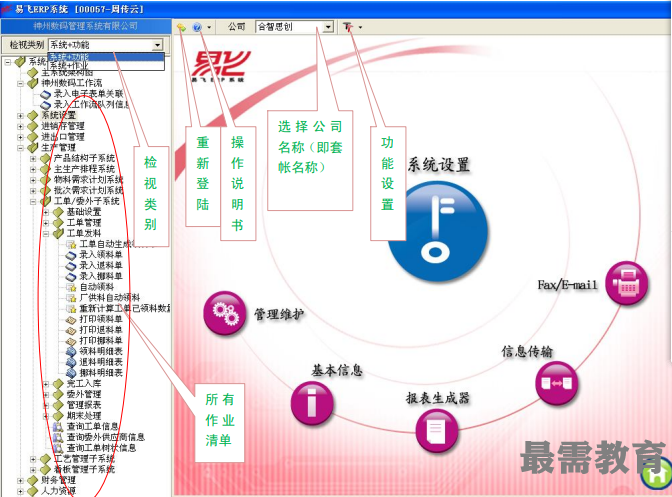Click the 查询工单树状信息 query icon
Image resolution: width=672 pixels, height=497 pixels.
(x=58, y=448)
